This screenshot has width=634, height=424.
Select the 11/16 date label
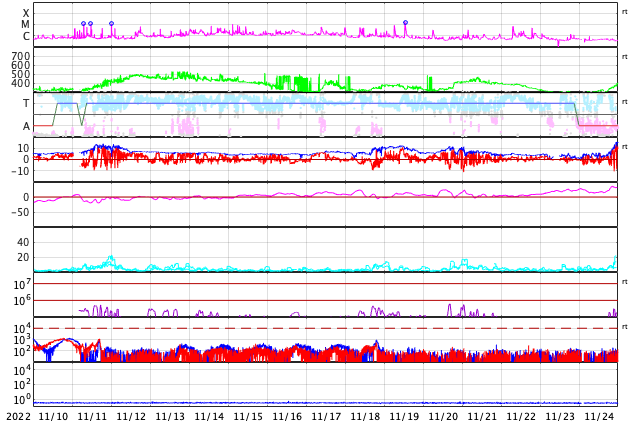point(287,416)
